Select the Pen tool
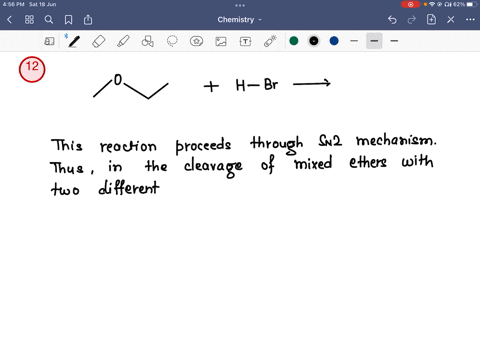The width and height of the screenshot is (480, 360). click(73, 41)
